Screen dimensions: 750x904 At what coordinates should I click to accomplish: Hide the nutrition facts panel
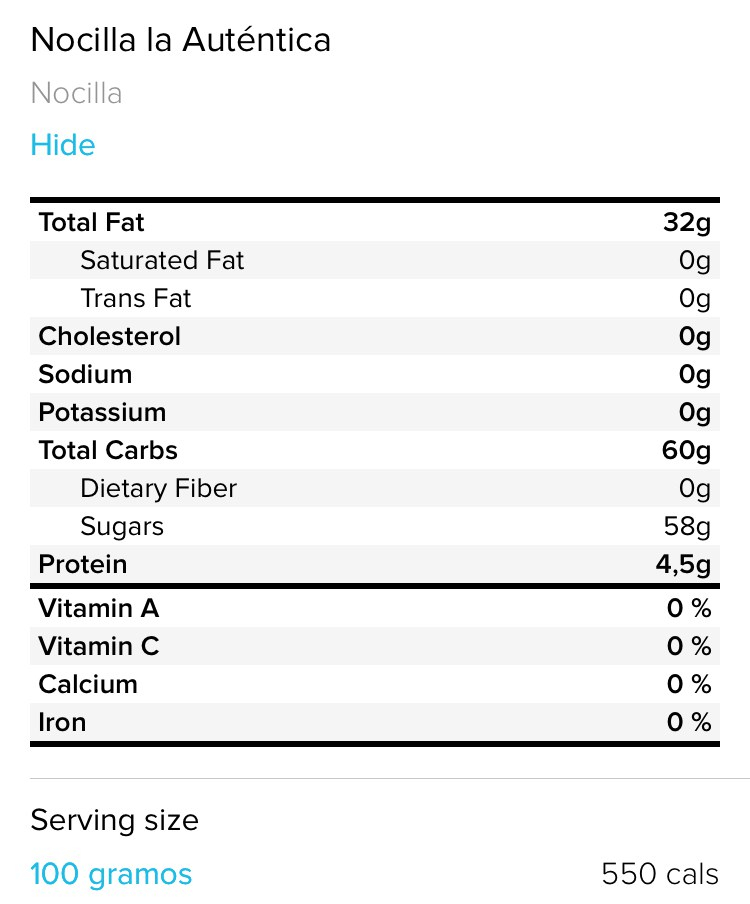tap(63, 145)
